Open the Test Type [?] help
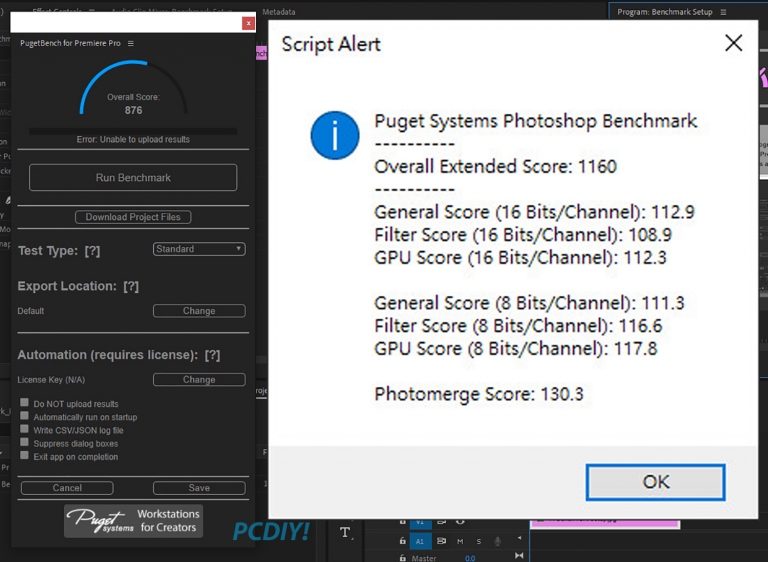The image size is (768, 562). point(92,251)
